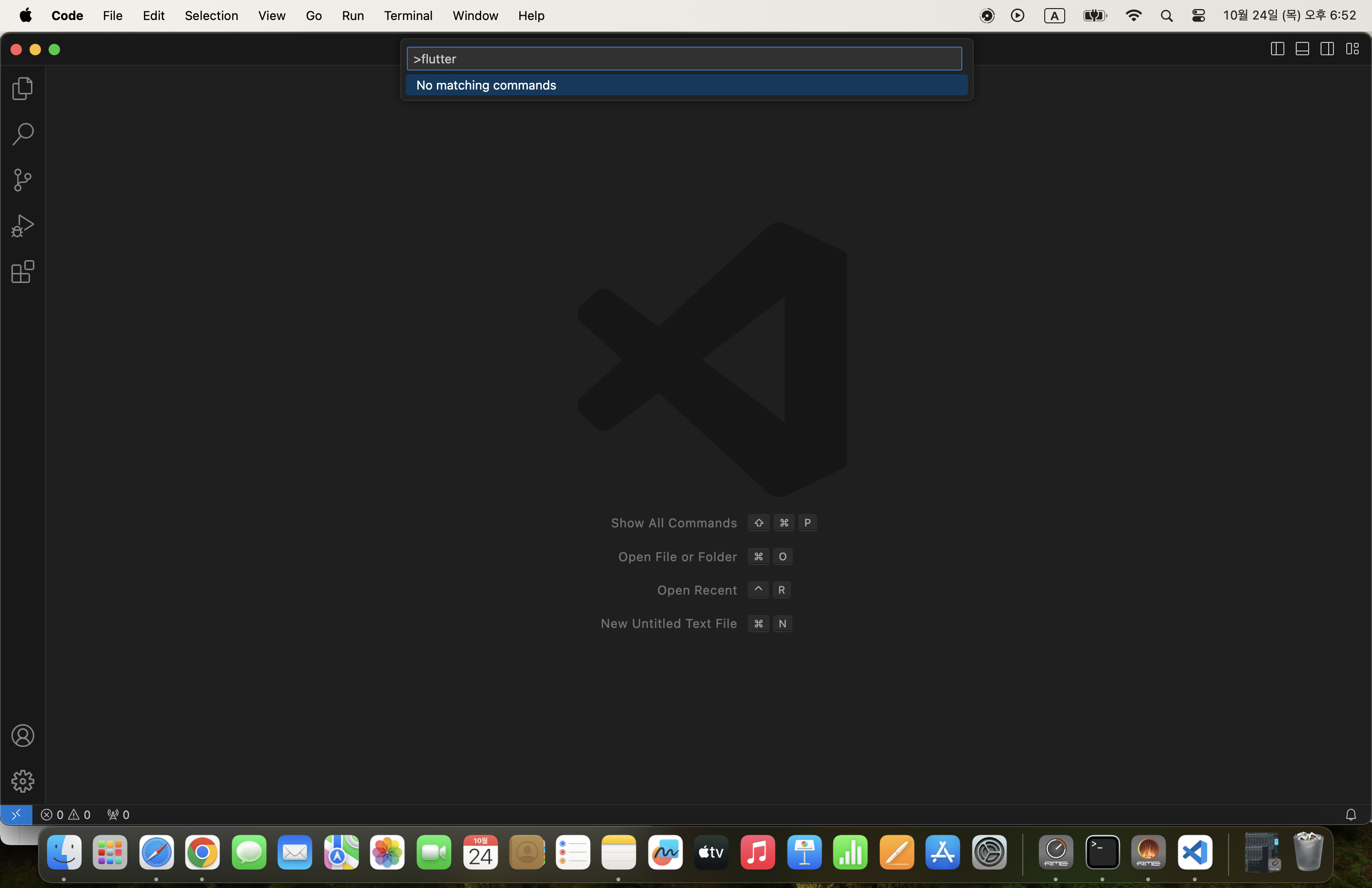Viewport: 1372px width, 888px height.
Task: Open the Code application menu
Action: coord(68,16)
